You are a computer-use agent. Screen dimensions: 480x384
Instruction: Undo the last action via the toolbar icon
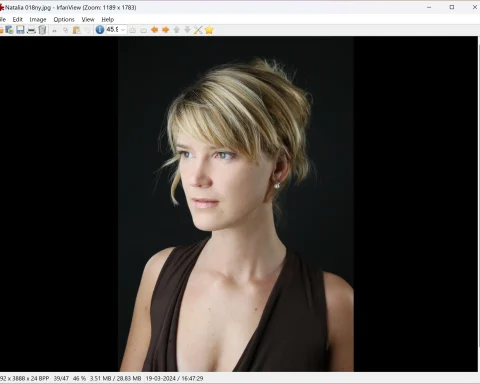tap(87, 30)
